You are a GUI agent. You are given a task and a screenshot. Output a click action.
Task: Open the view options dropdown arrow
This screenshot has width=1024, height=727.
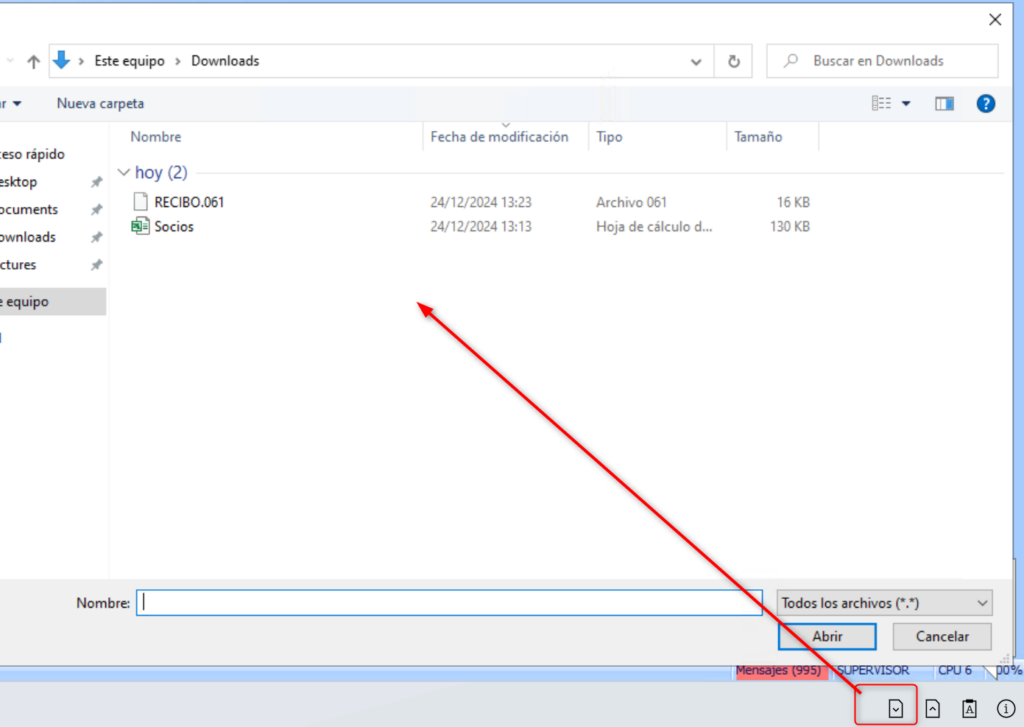coord(906,103)
